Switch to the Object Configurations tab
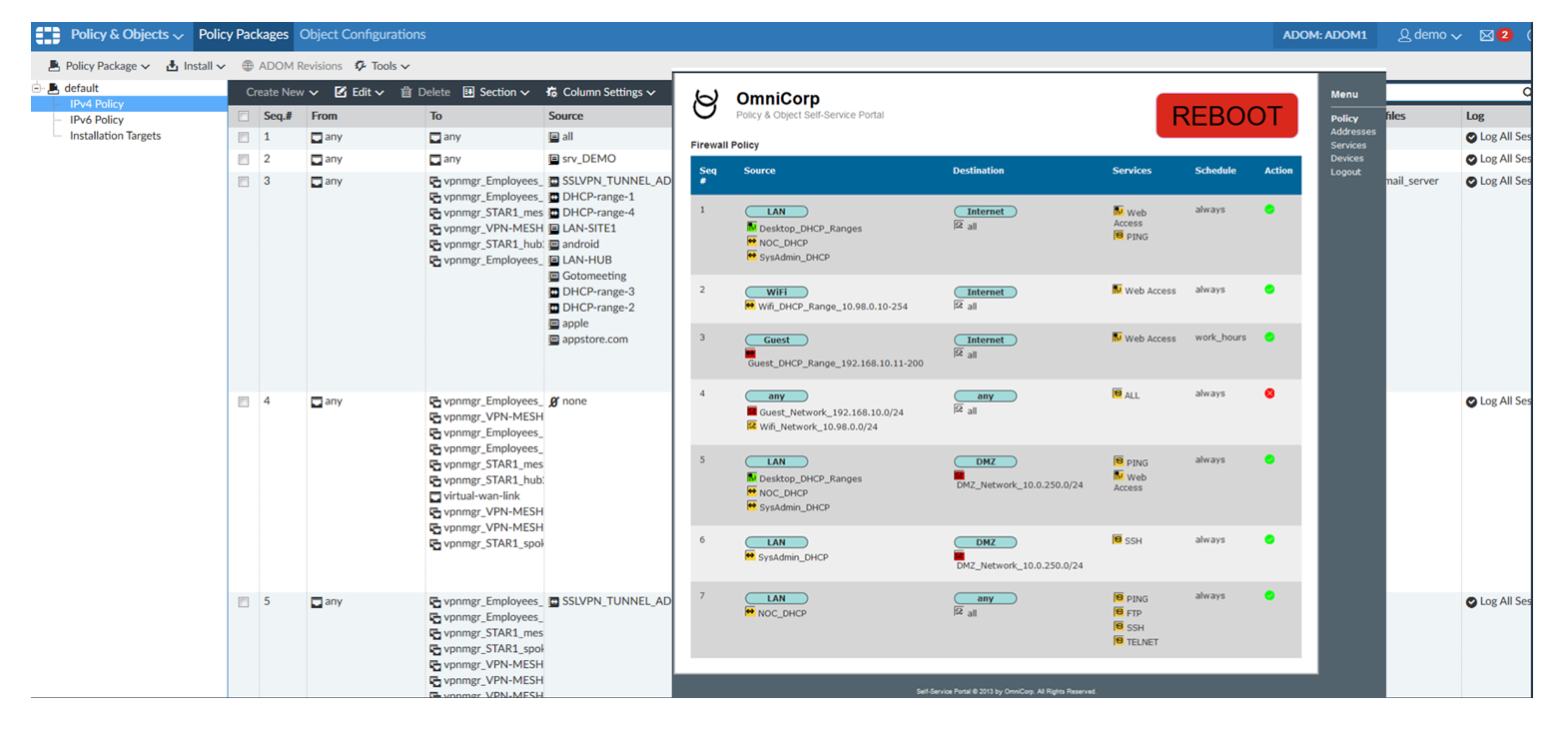Viewport: 1568px width, 733px height. (x=363, y=35)
